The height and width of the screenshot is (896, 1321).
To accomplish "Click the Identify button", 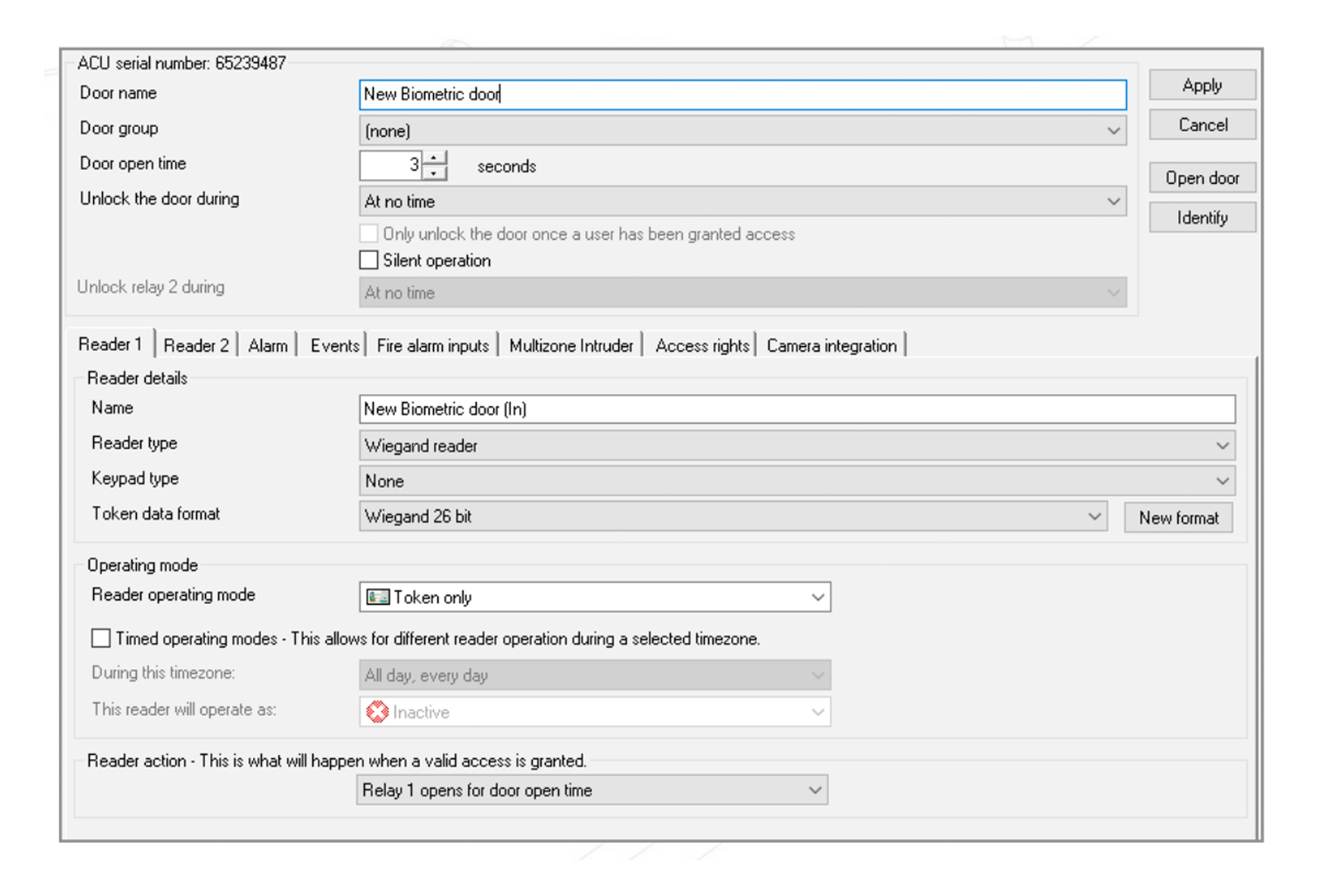I will (1202, 217).
